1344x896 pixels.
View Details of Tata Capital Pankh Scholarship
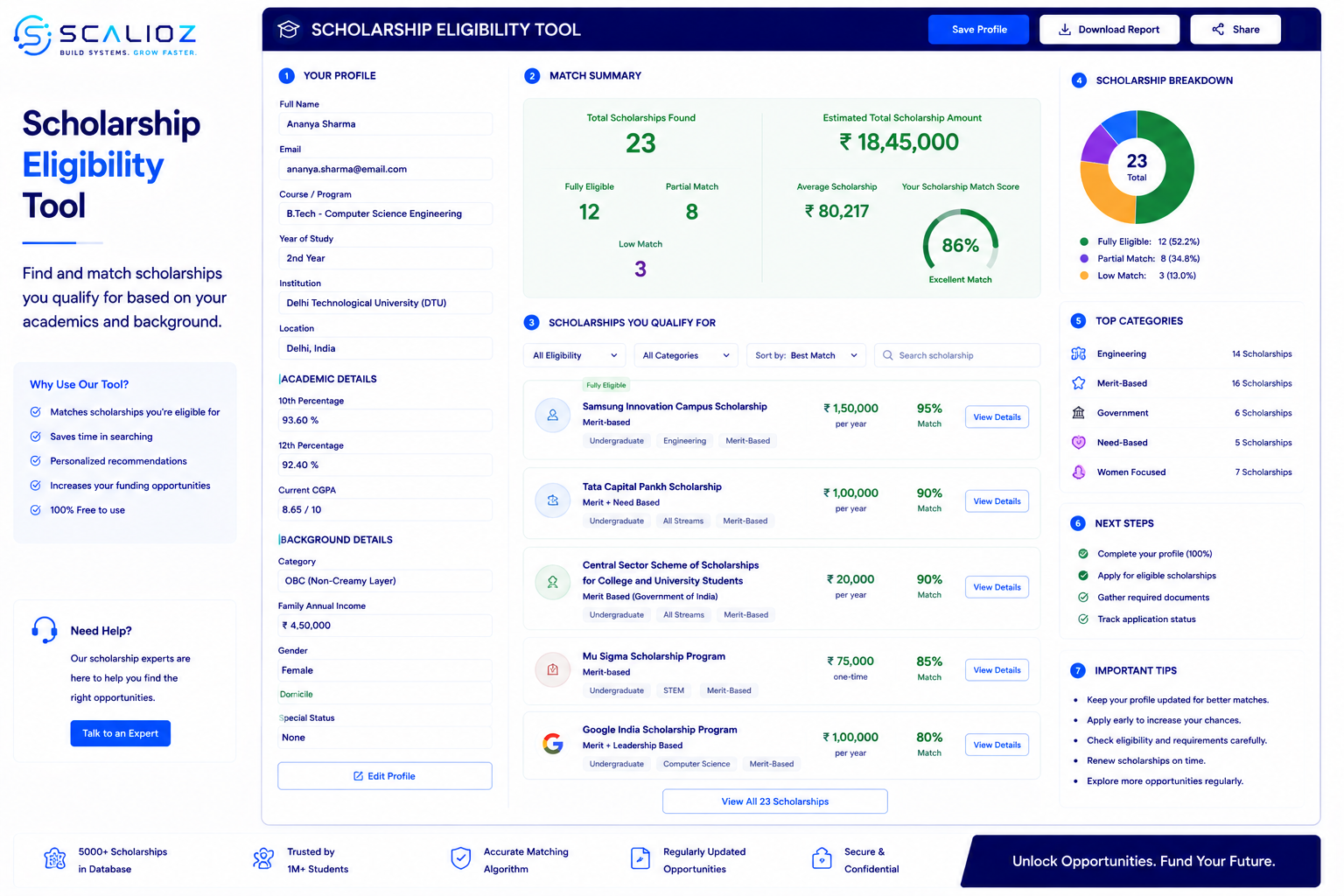(x=997, y=501)
